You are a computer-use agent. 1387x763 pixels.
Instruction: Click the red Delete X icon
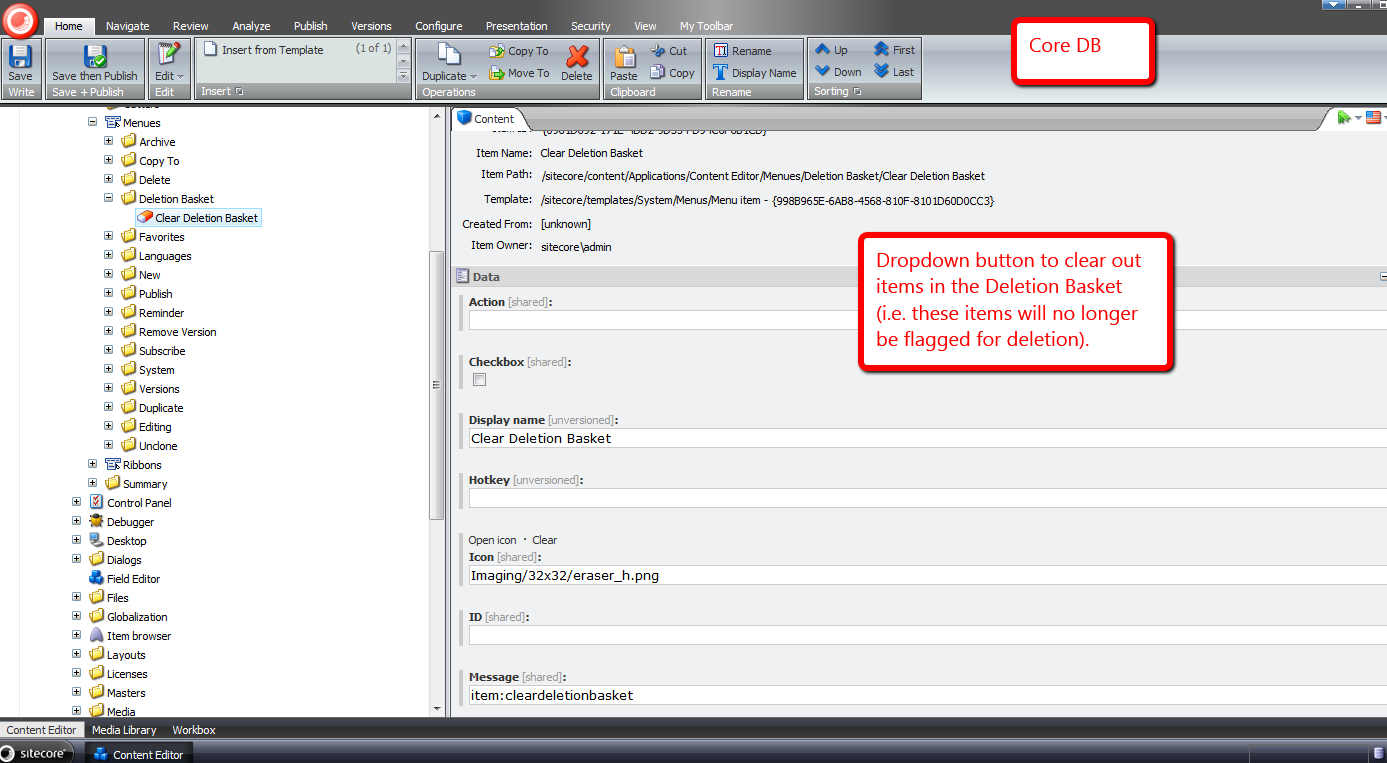577,57
